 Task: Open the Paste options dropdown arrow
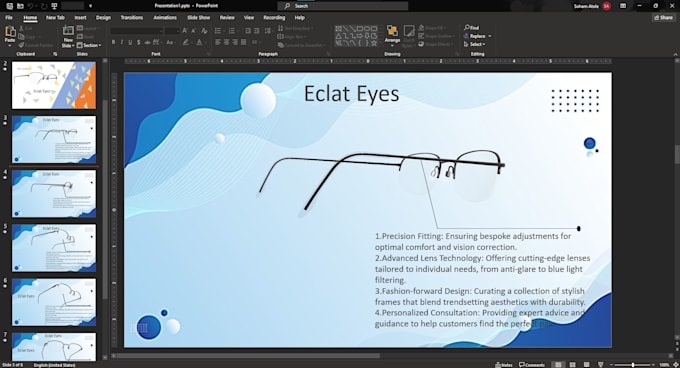pos(10,45)
